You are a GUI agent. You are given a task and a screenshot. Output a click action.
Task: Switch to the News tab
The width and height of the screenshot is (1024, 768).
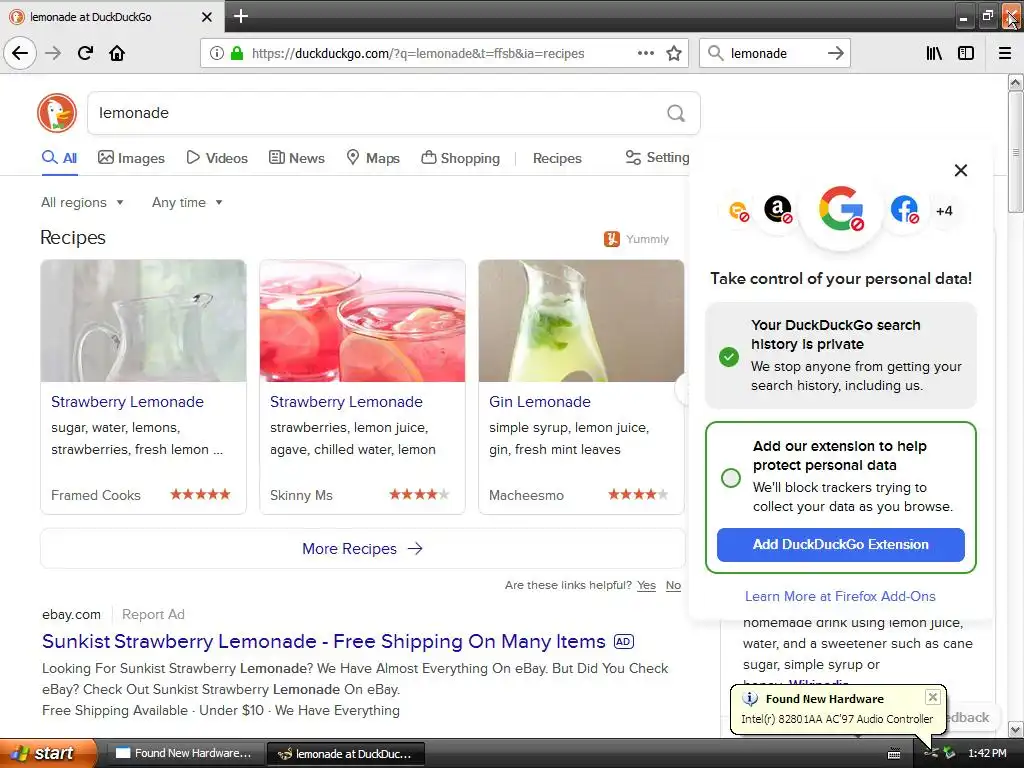297,158
